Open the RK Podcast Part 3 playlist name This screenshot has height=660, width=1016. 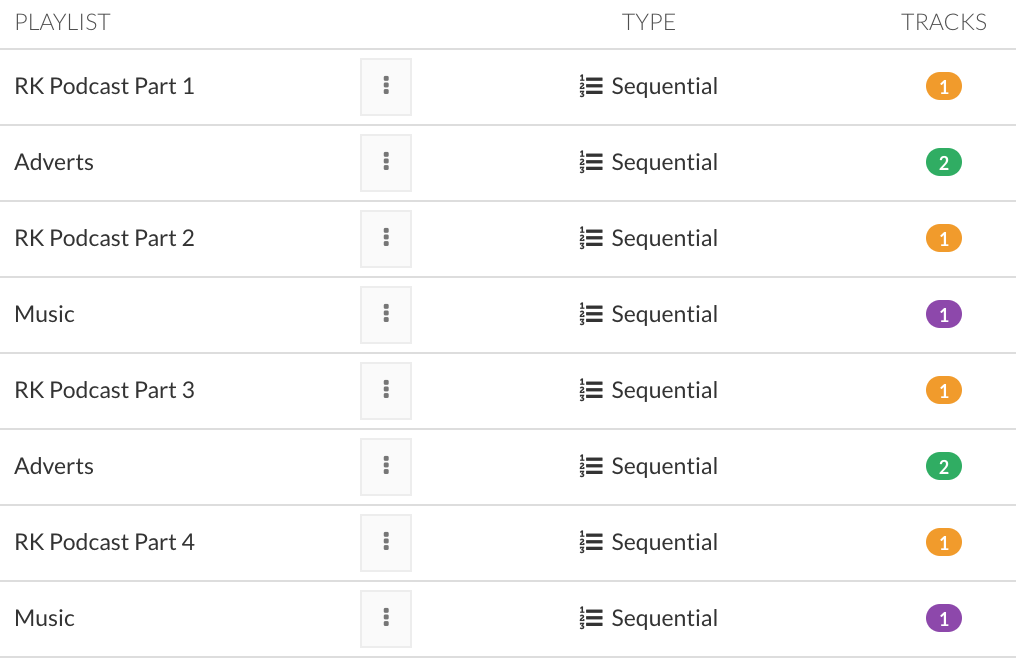click(104, 391)
